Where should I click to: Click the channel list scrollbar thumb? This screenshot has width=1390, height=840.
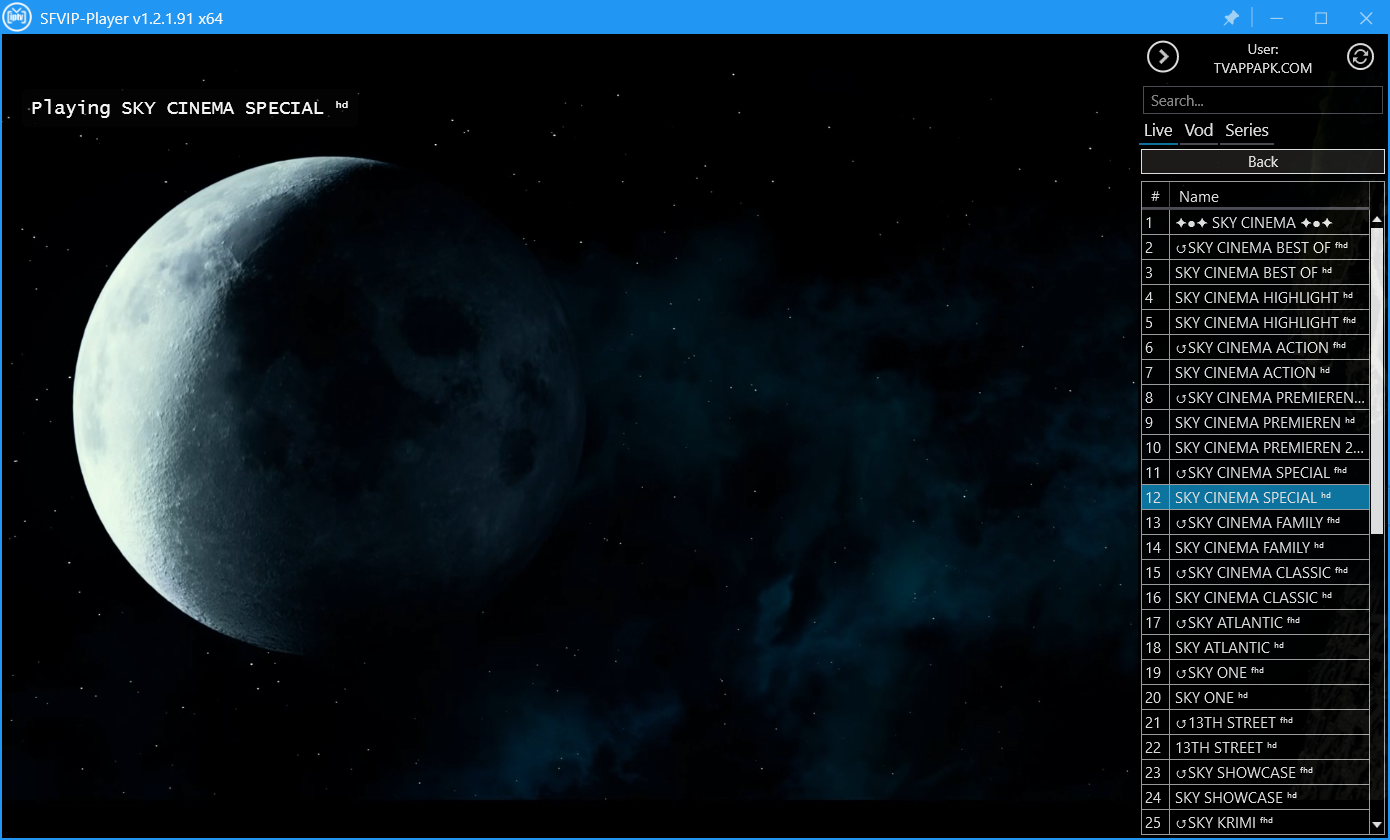(1377, 380)
